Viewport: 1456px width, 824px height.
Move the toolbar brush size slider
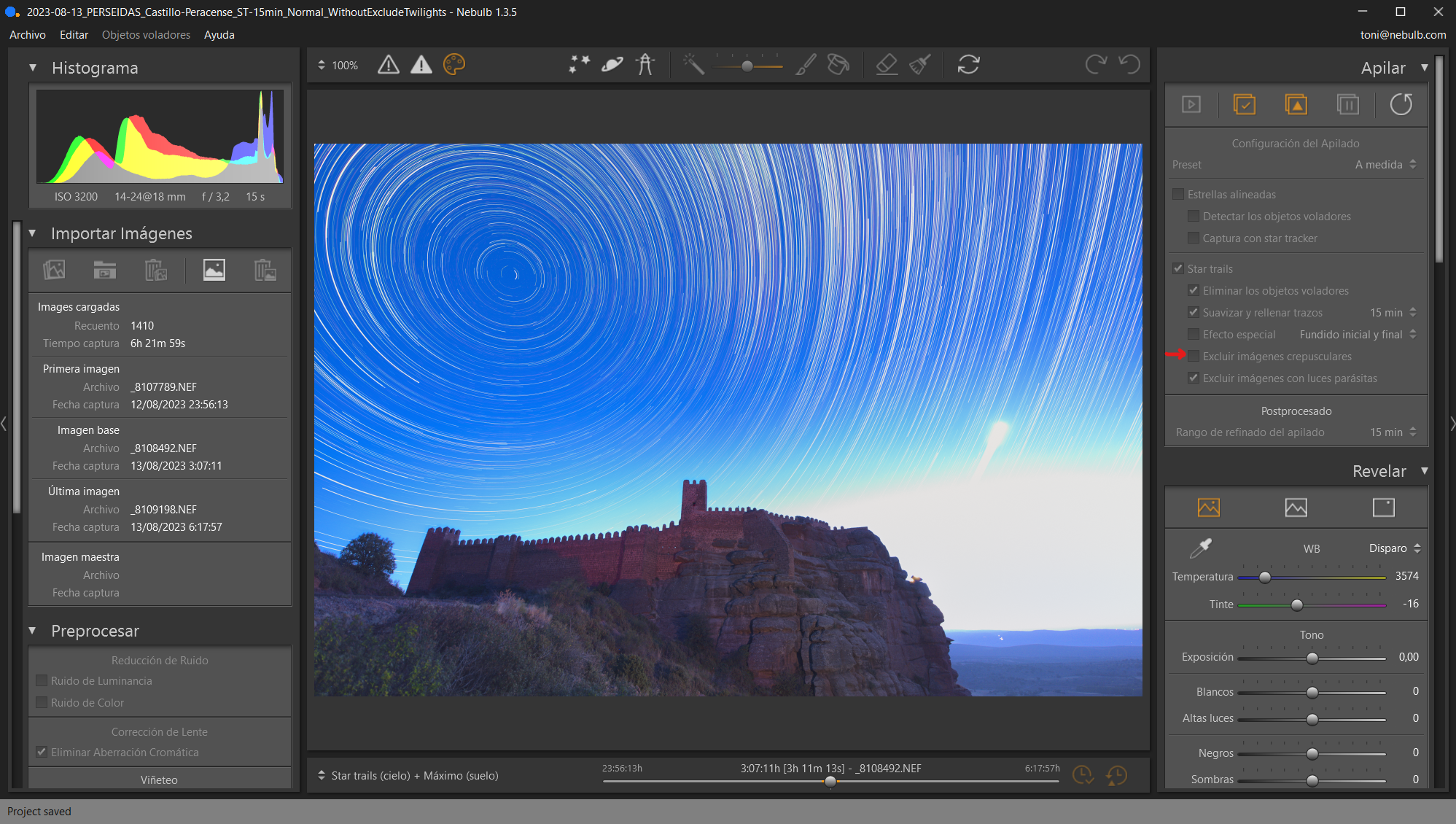pos(747,66)
